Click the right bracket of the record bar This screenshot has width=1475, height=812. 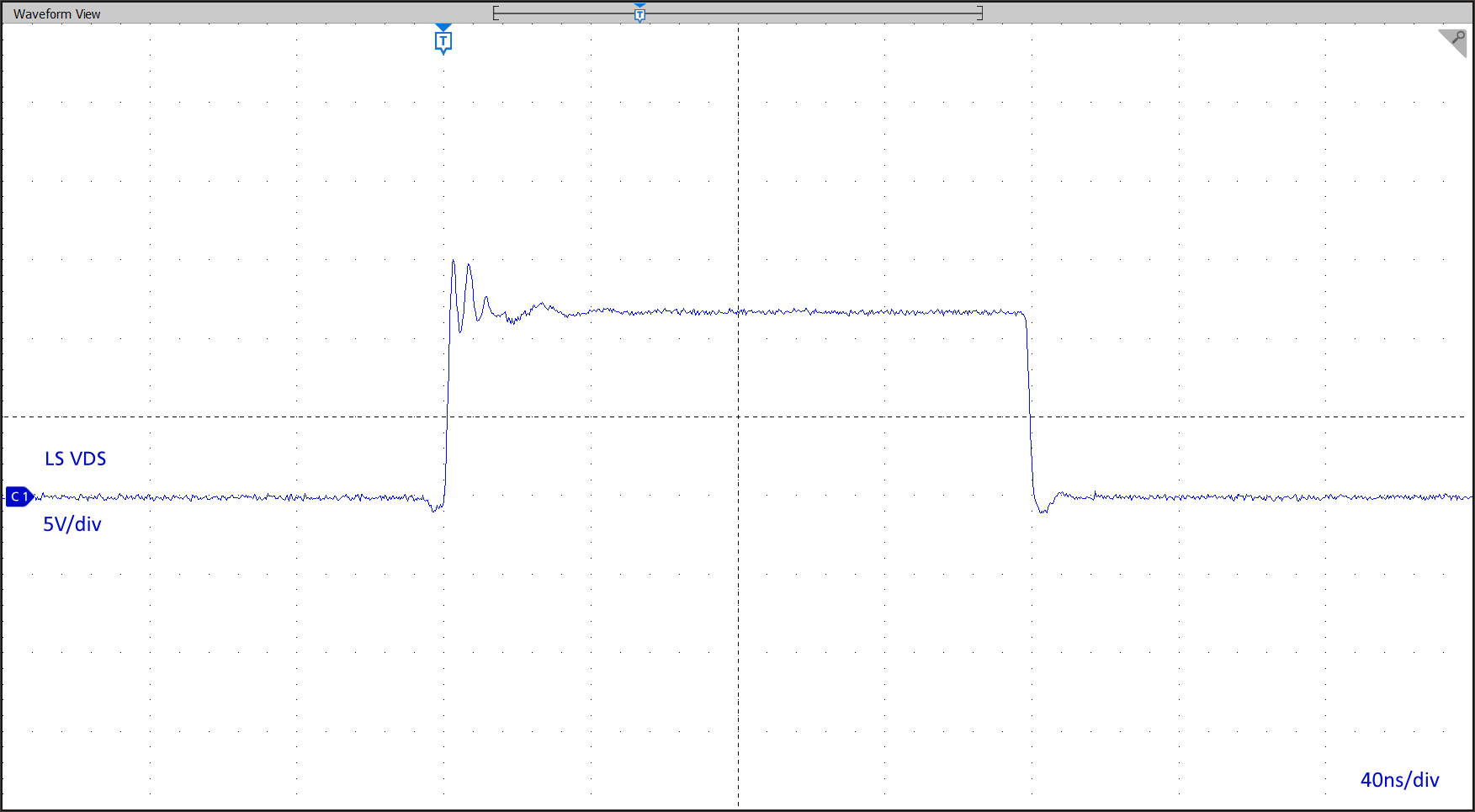[979, 13]
